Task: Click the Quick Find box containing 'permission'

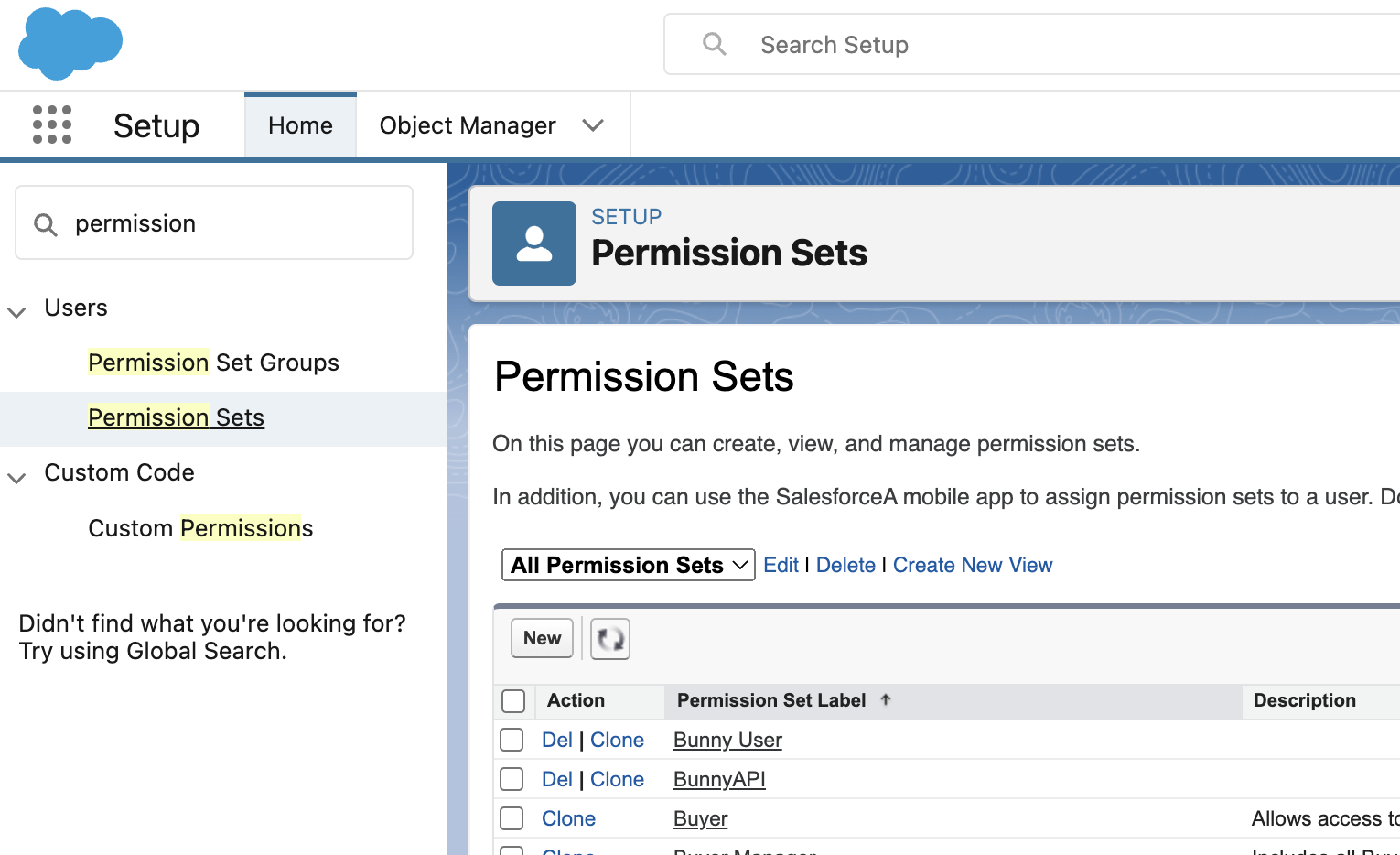Action: click(x=214, y=223)
